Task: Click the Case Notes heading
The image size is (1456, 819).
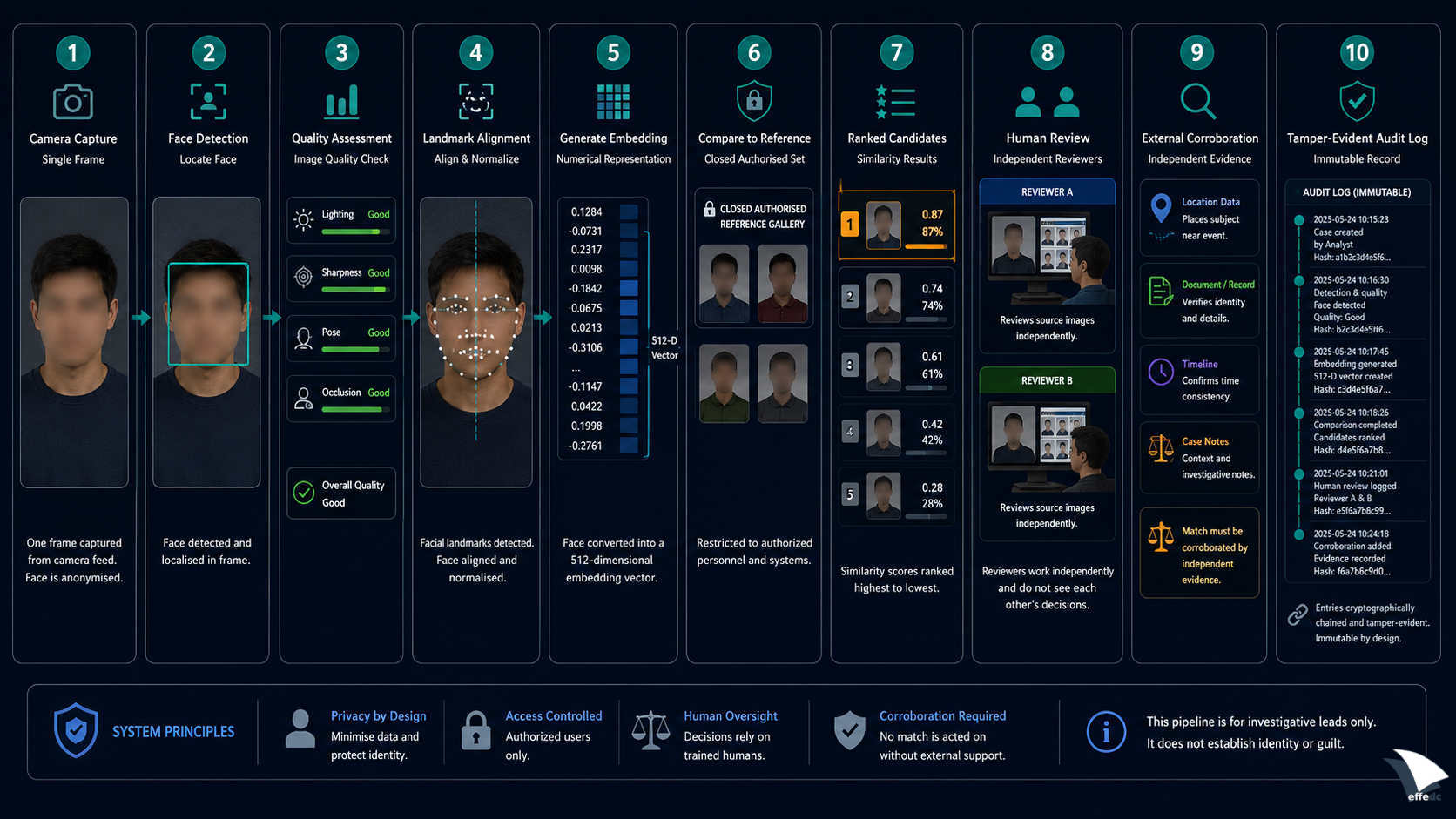Action: coord(1205,441)
